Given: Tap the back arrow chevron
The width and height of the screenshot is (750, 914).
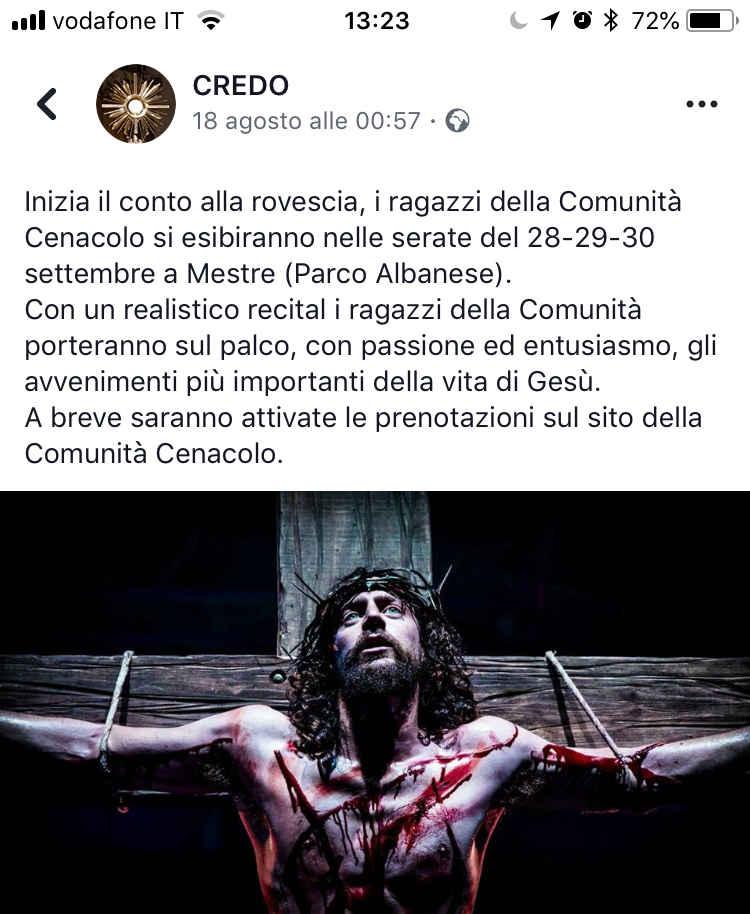Looking at the screenshot, I should coord(47,104).
